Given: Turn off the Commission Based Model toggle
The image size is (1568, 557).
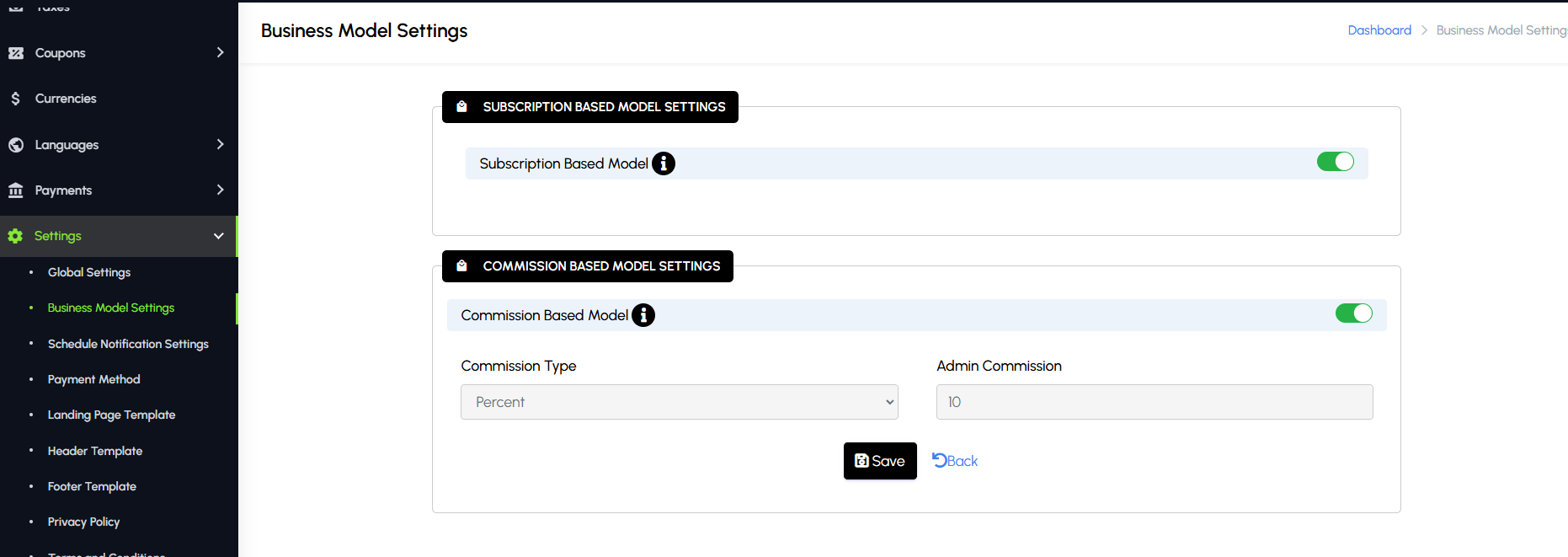Looking at the screenshot, I should pos(1353,313).
